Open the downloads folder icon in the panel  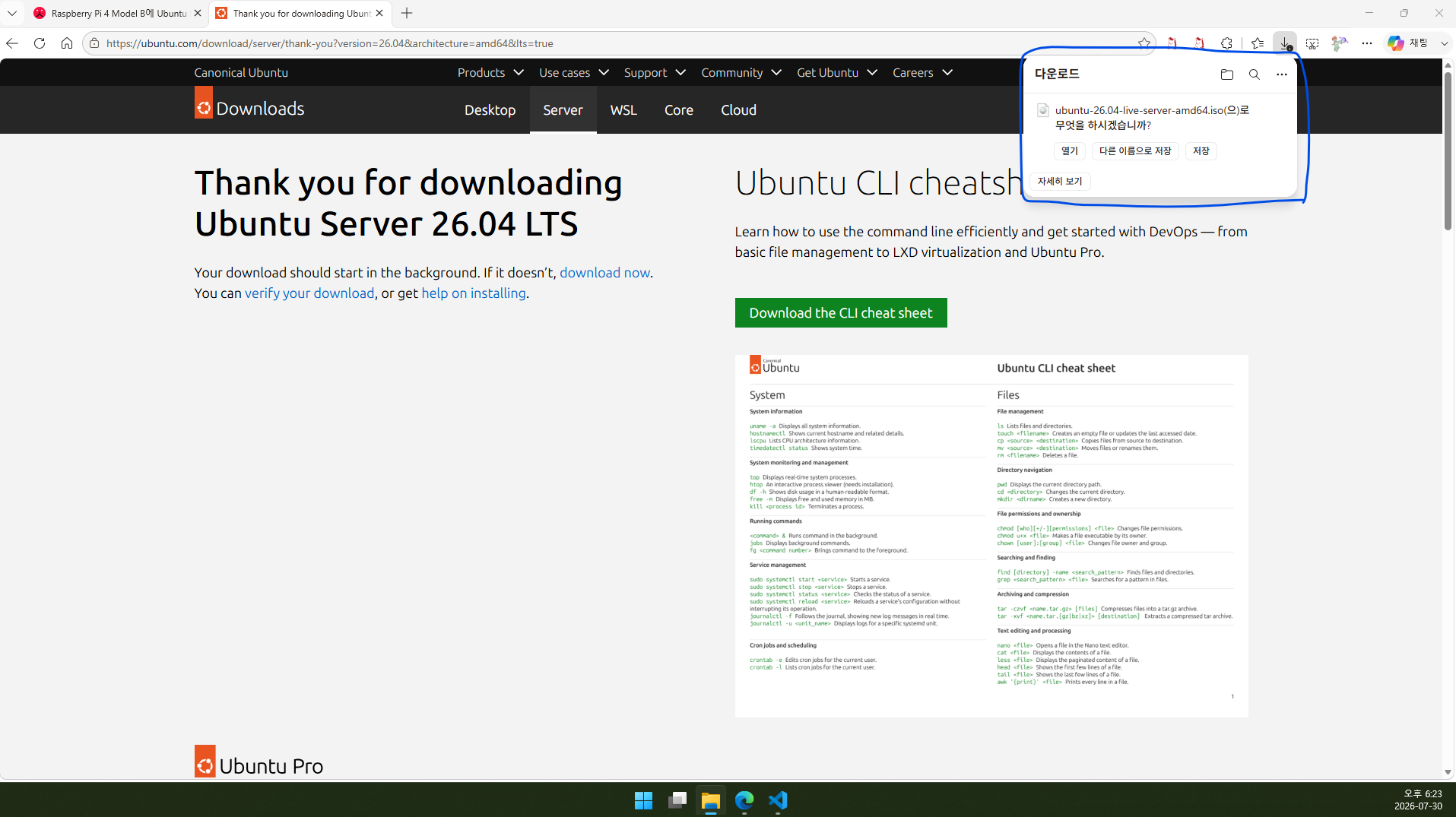tap(1226, 74)
